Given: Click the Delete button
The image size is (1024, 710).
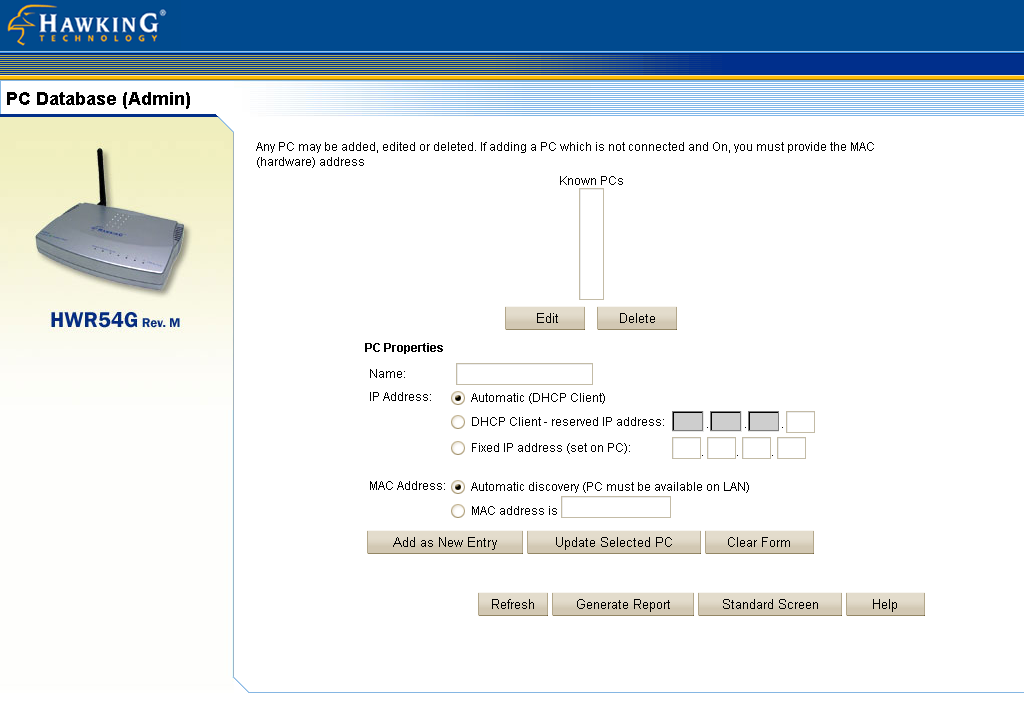Looking at the screenshot, I should coord(637,318).
